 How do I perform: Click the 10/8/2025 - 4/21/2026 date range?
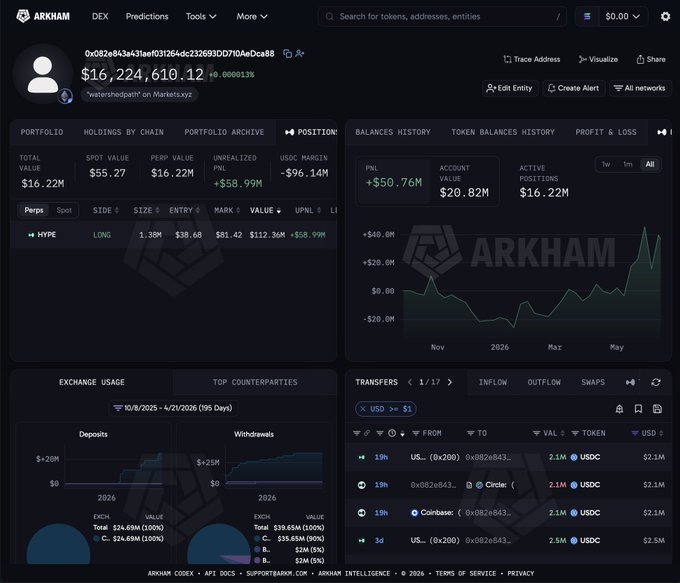point(173,408)
